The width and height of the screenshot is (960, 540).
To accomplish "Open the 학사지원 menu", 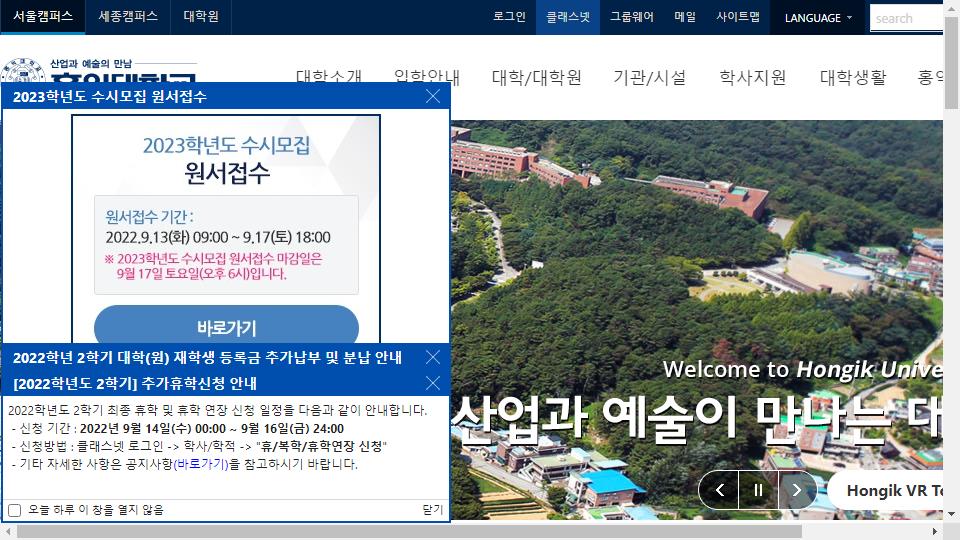I will point(753,78).
